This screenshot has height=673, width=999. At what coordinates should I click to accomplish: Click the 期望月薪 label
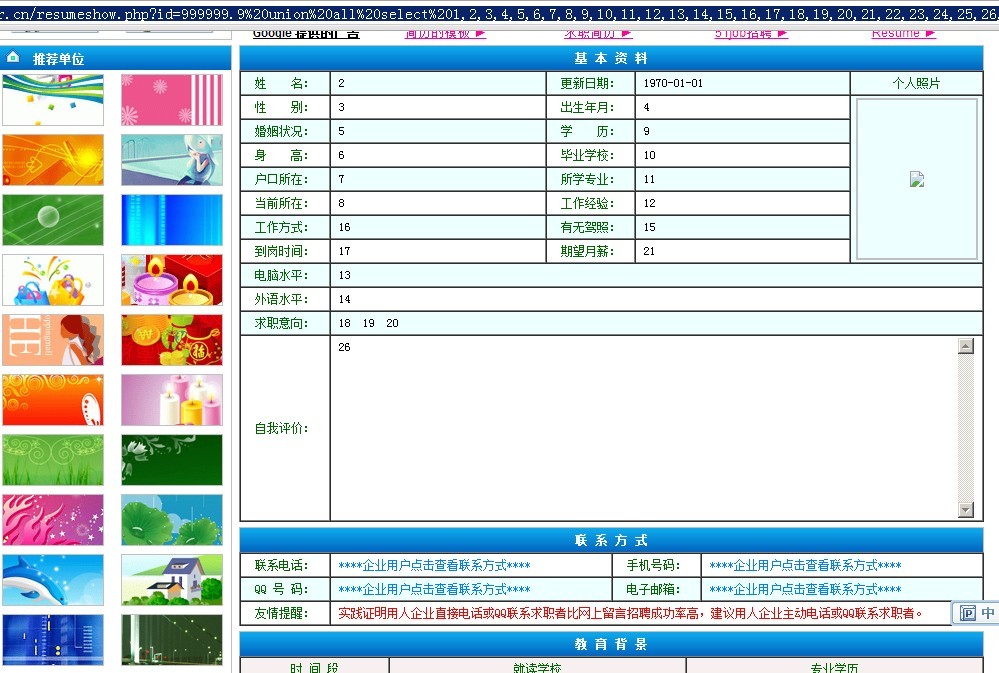click(587, 251)
